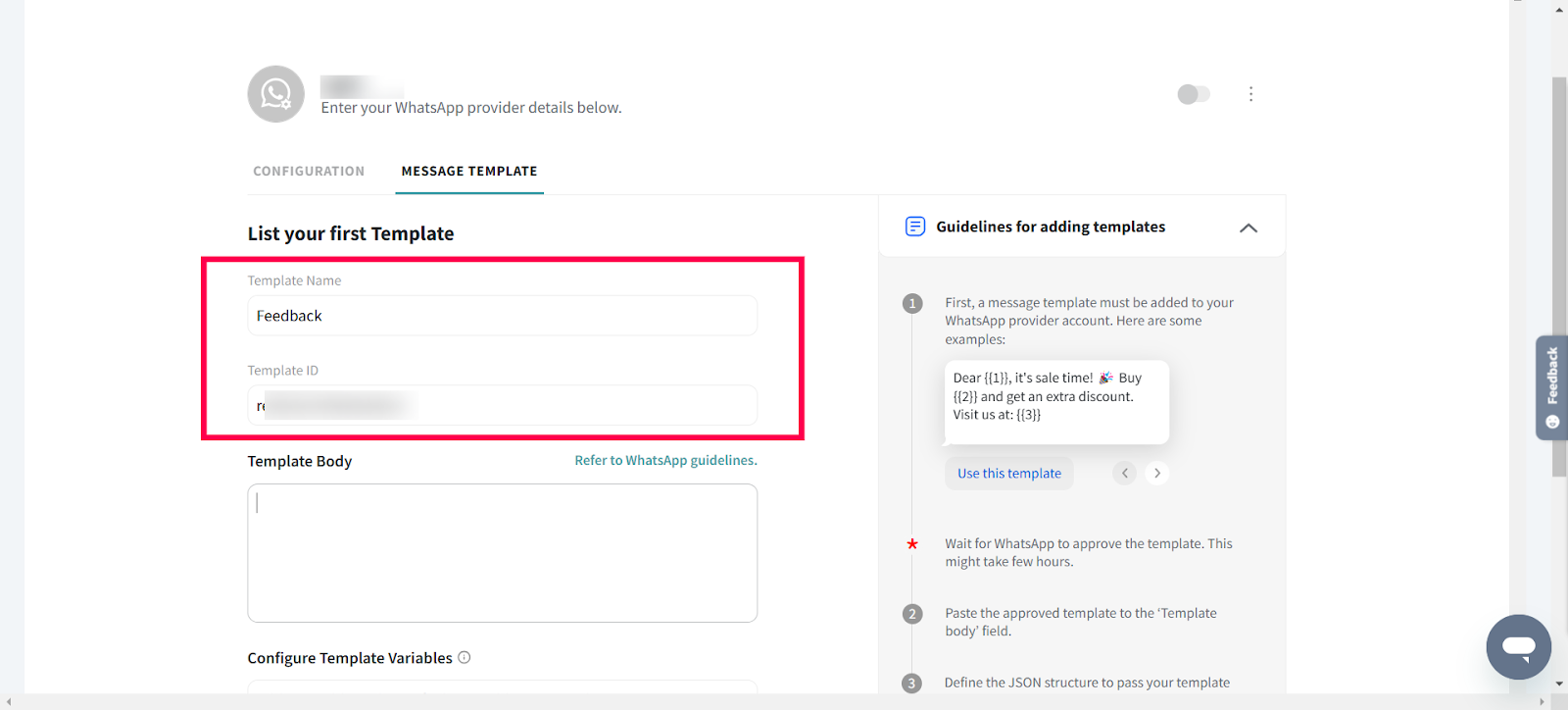This screenshot has width=1568, height=710.
Task: Open the three-dot more options menu
Action: click(1250, 94)
